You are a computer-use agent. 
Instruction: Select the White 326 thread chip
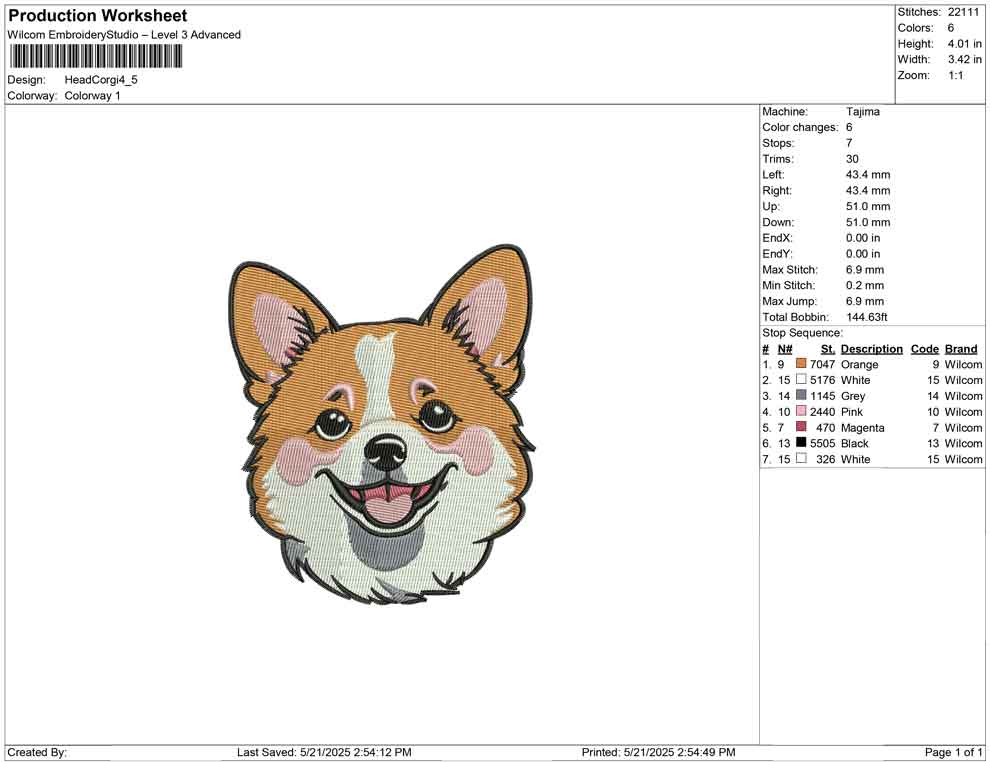pyautogui.click(x=800, y=459)
